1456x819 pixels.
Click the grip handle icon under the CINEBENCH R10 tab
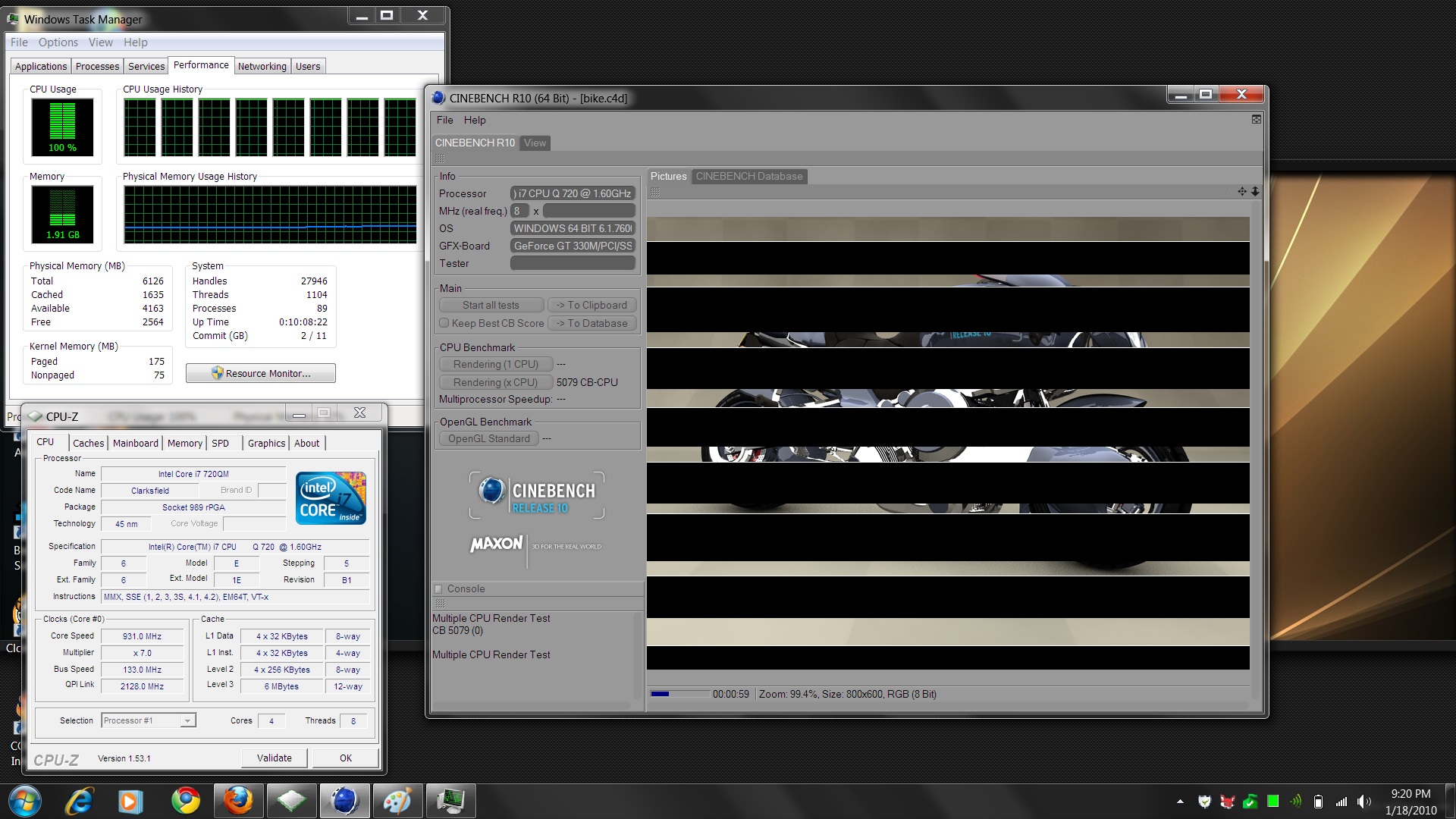coord(440,158)
